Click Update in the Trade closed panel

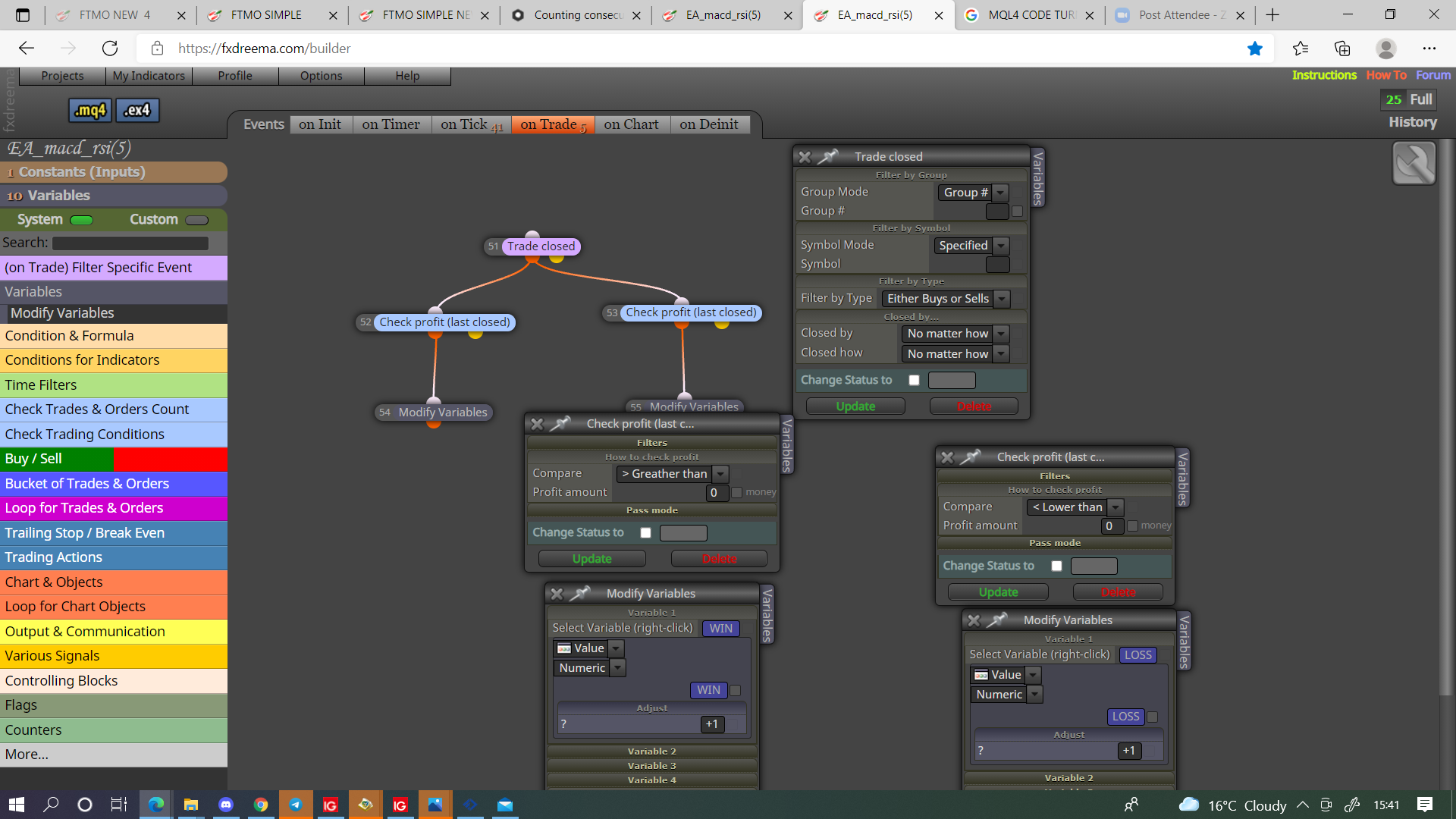point(855,406)
